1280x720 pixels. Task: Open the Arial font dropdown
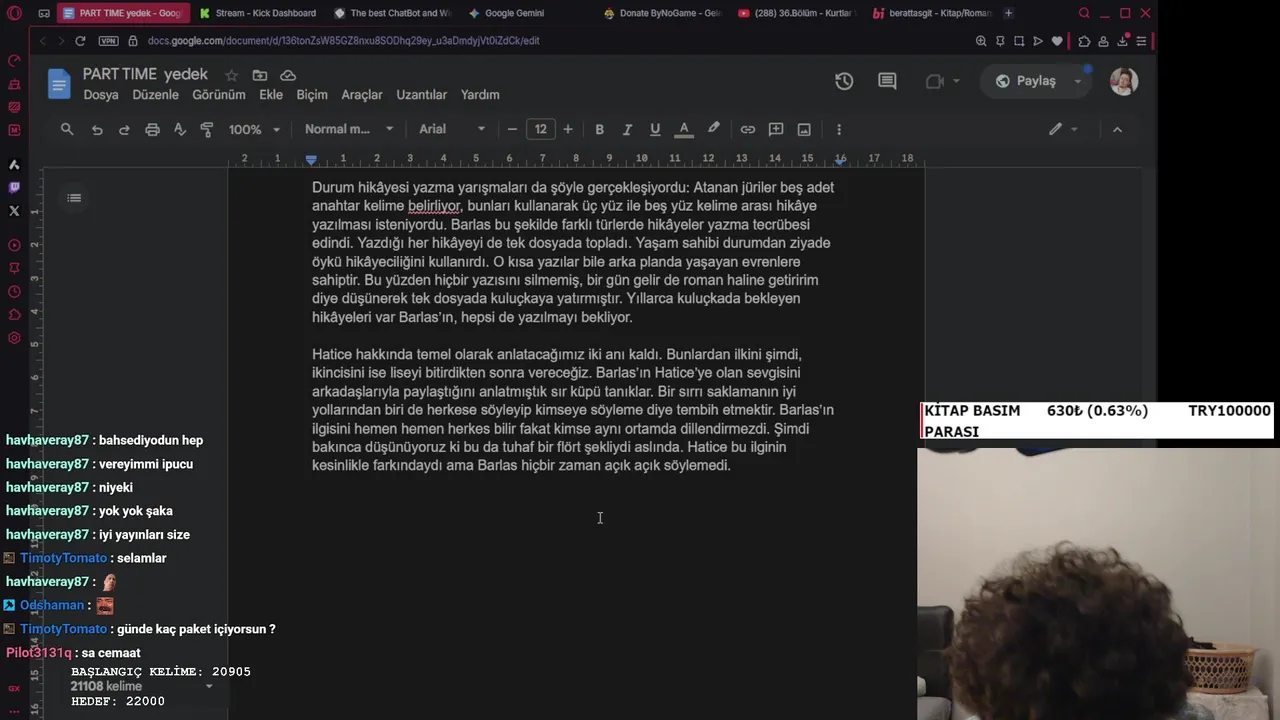[x=452, y=129]
